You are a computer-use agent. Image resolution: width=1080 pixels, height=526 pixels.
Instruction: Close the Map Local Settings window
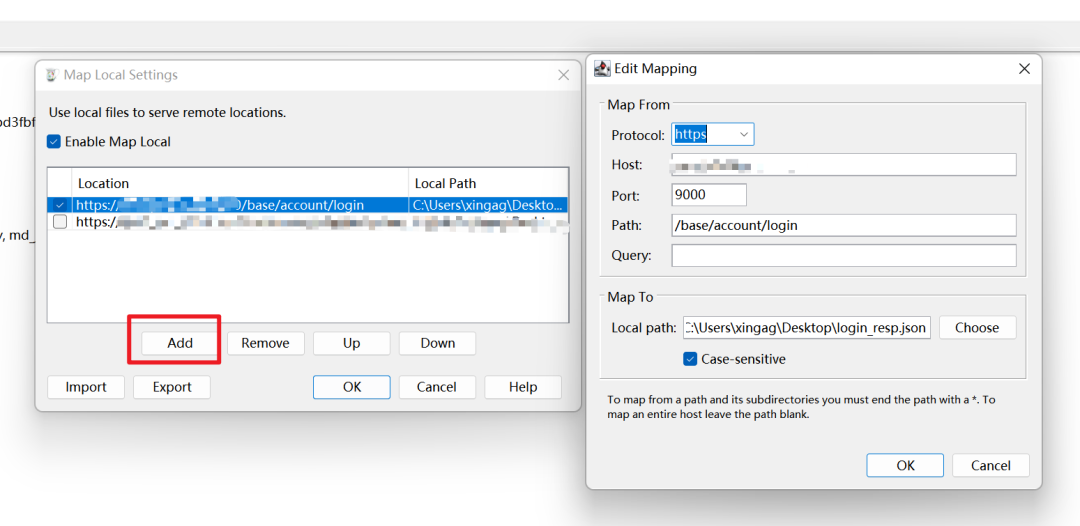click(x=563, y=75)
